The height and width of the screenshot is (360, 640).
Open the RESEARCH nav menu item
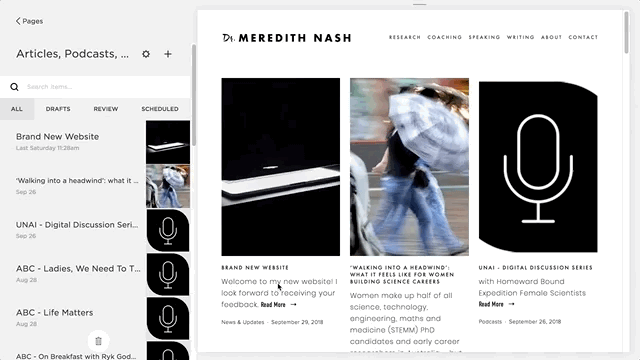[x=404, y=37]
